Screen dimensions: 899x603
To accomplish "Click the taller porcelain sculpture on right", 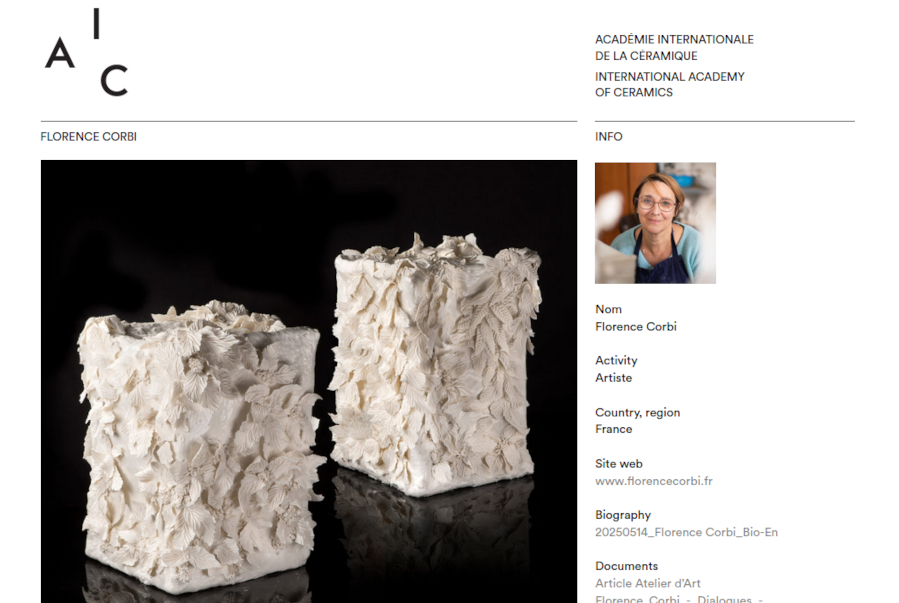I will tap(436, 363).
